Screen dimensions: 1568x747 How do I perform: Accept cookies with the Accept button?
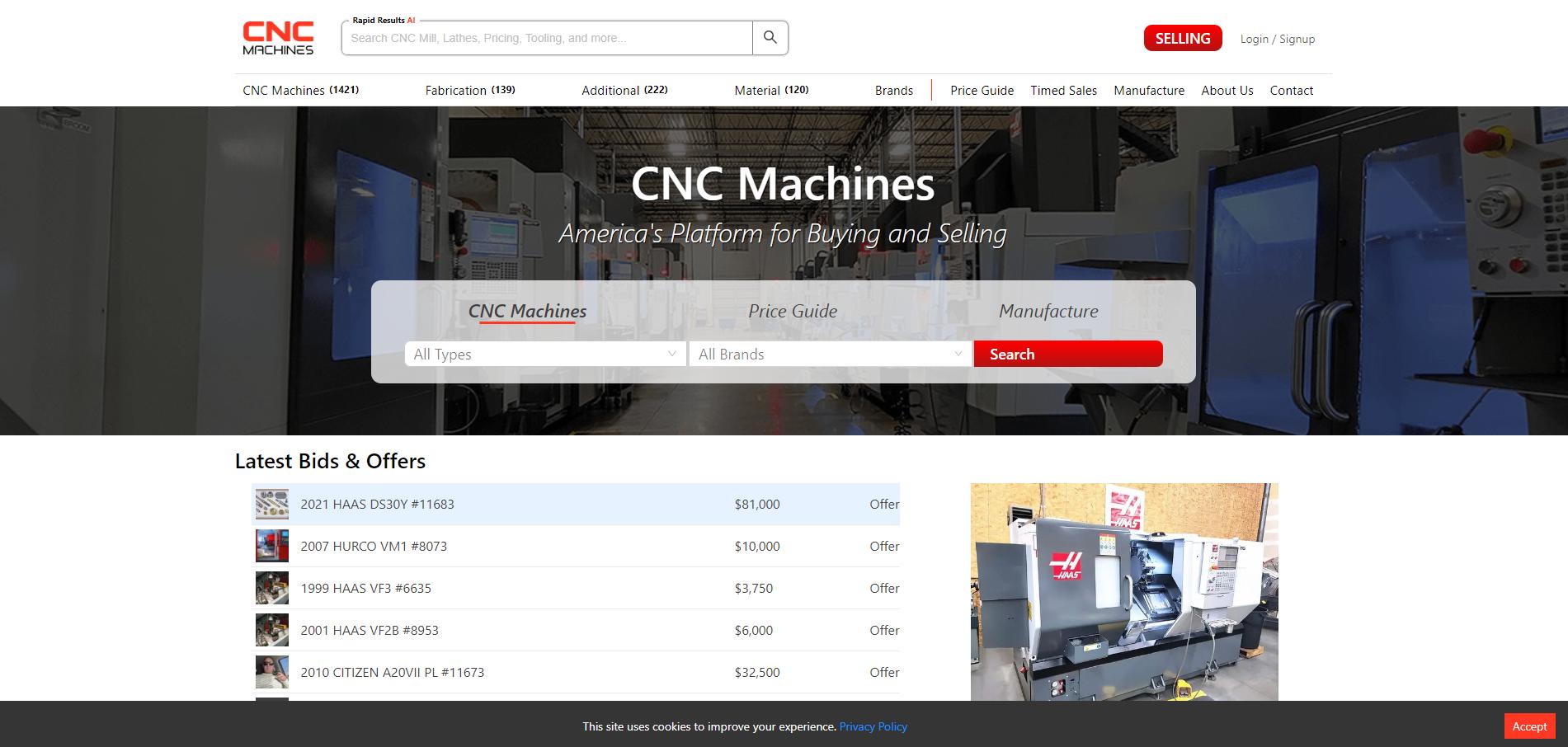click(x=1529, y=726)
